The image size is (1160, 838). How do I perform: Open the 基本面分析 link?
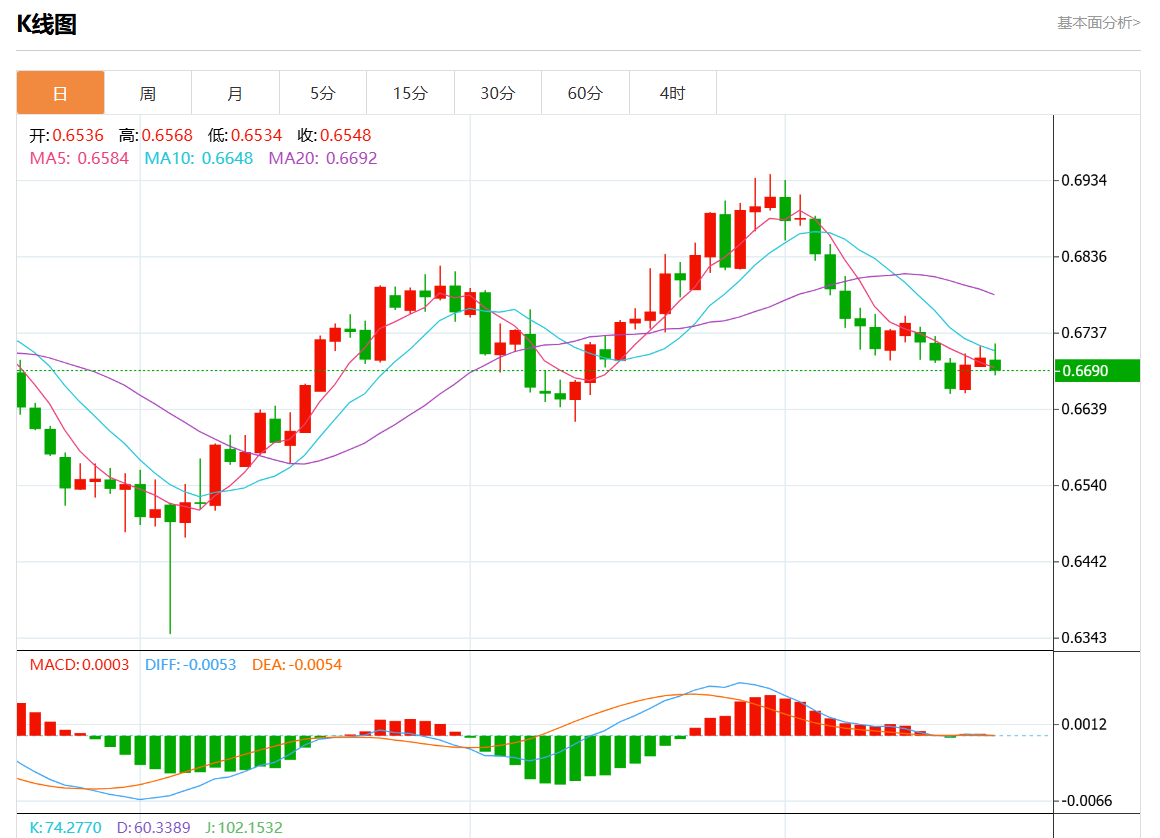point(1099,23)
